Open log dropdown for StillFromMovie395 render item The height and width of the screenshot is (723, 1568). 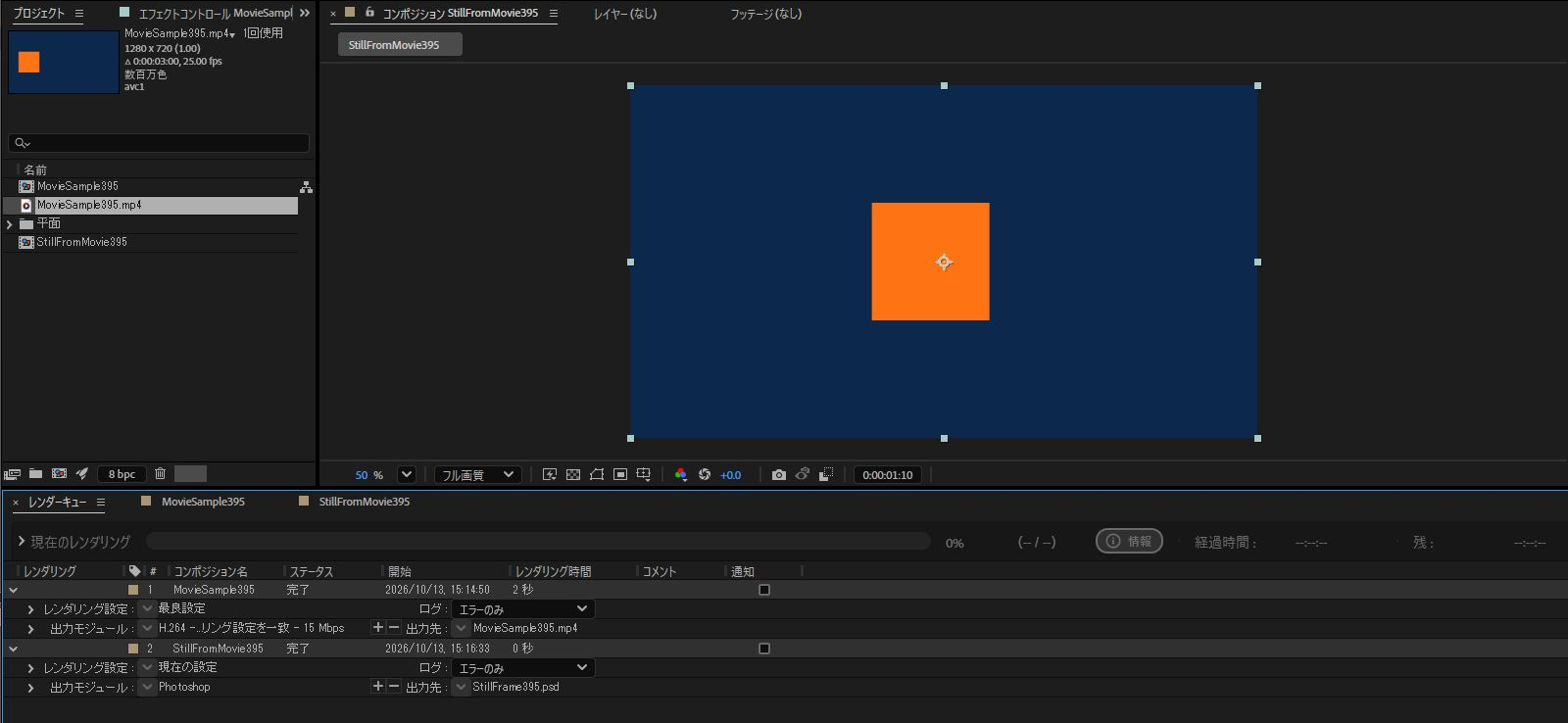click(x=523, y=668)
